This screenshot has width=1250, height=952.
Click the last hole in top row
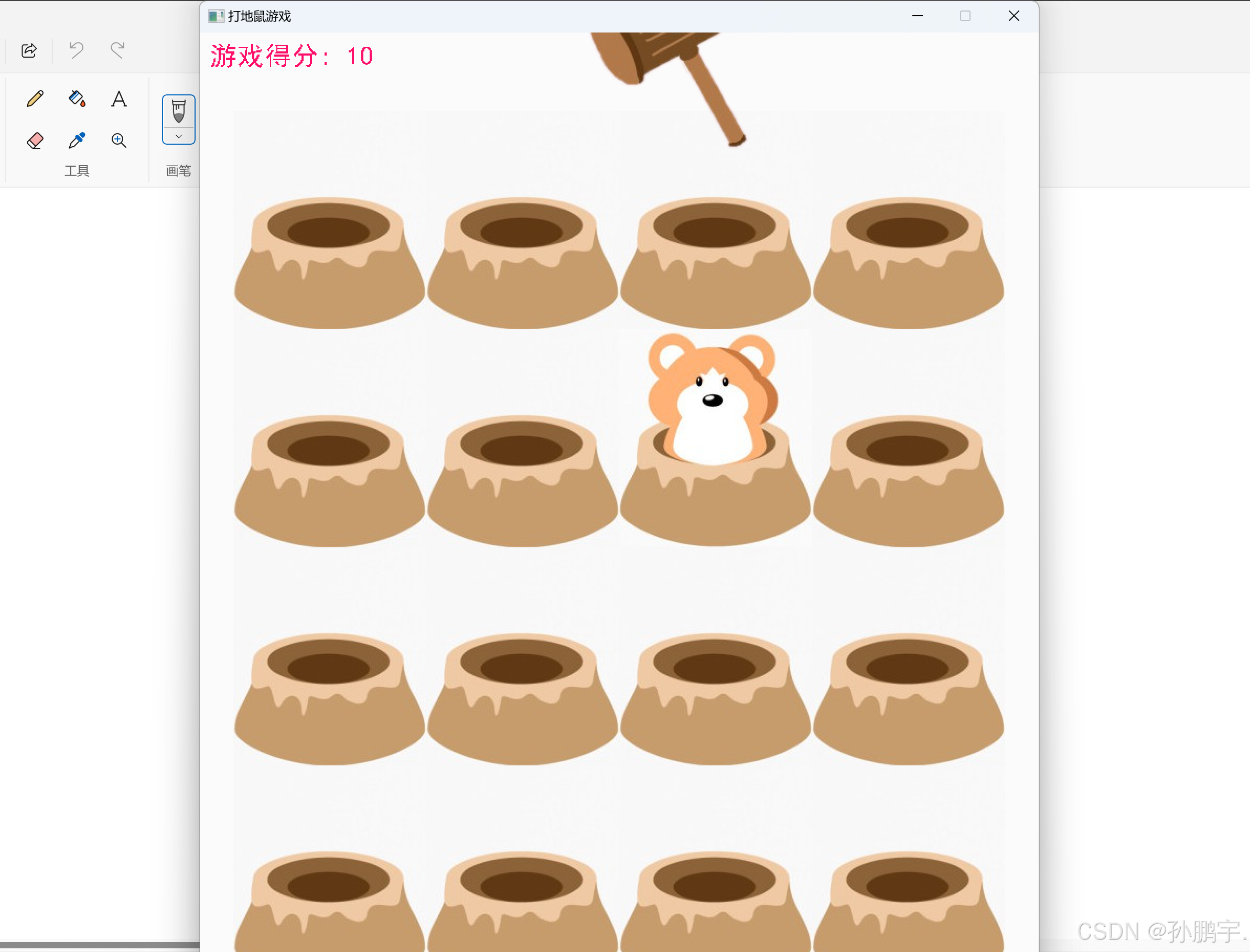click(908, 262)
